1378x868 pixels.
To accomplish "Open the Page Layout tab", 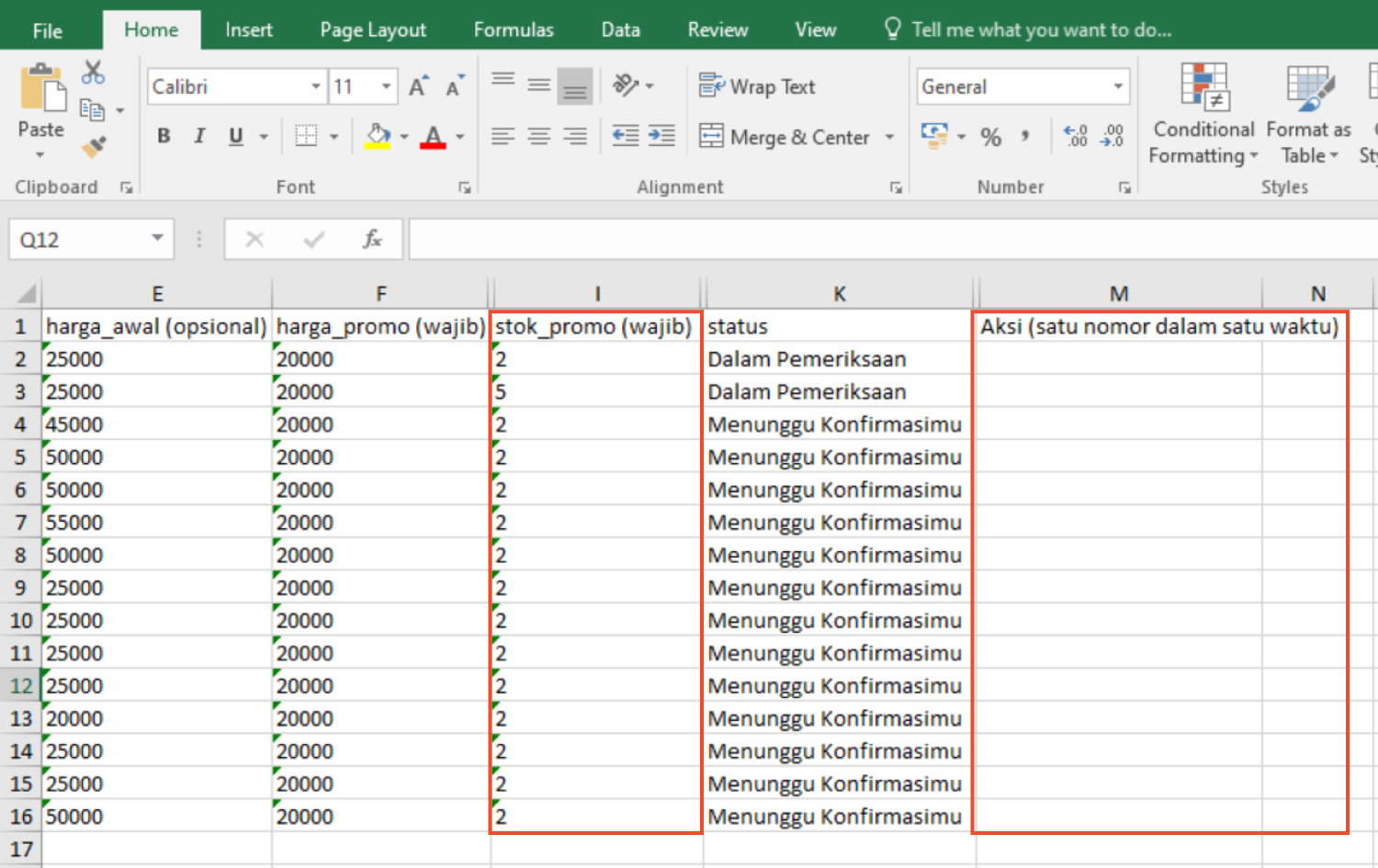I will [x=373, y=29].
